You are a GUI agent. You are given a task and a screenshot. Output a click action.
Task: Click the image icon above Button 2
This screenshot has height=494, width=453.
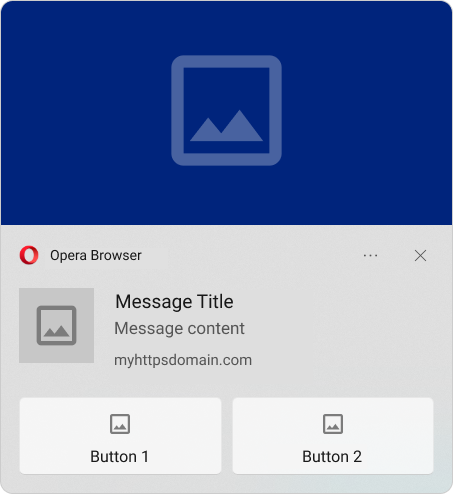point(333,424)
